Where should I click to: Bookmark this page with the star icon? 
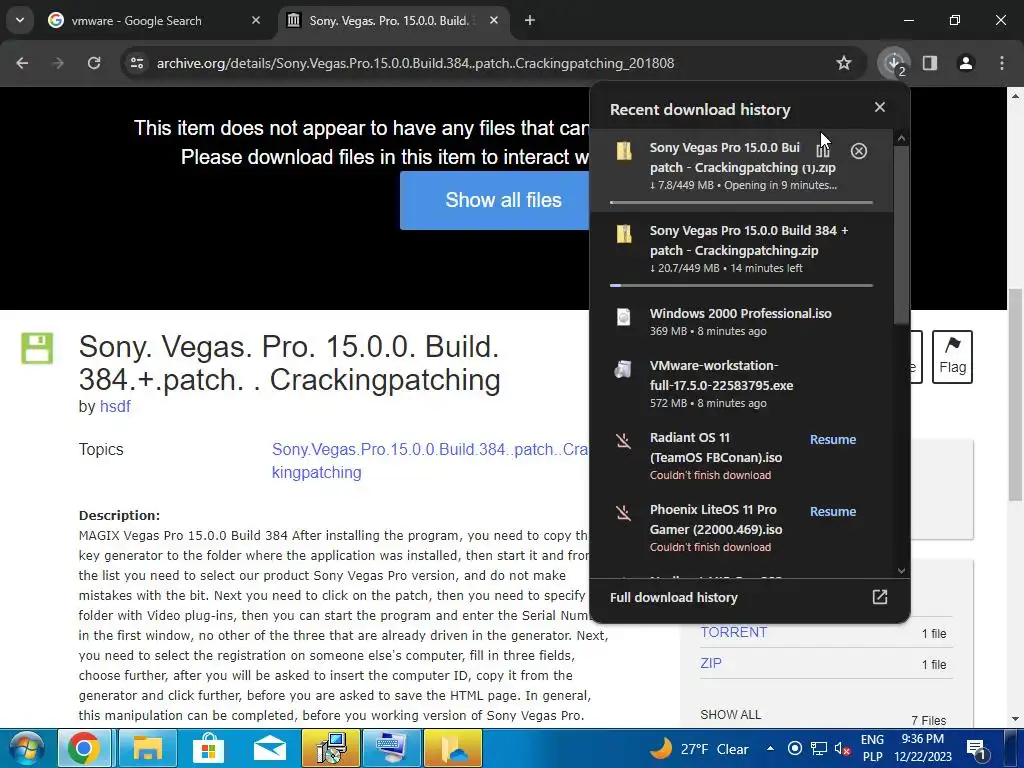(x=844, y=63)
